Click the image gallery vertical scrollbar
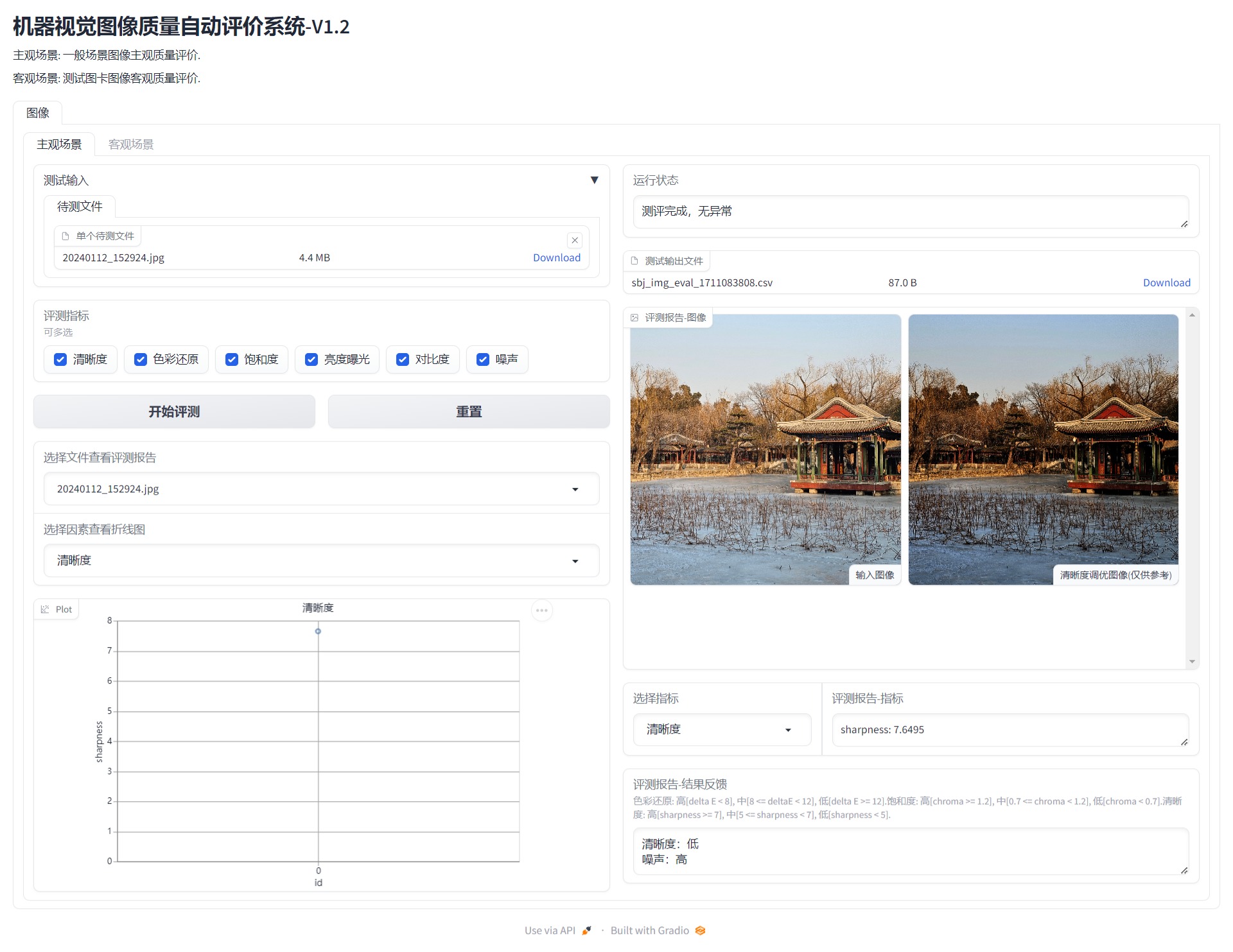This screenshot has width=1233, height=952. (1192, 488)
